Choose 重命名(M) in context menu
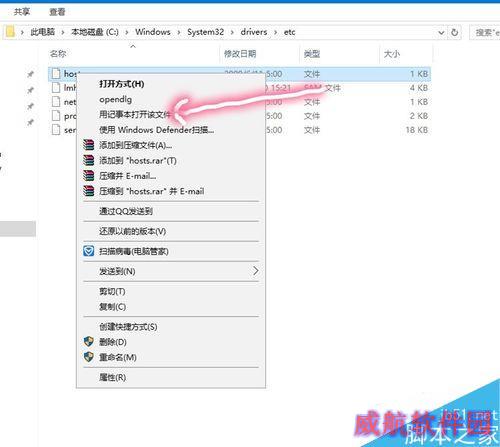500x447 pixels. pyautogui.click(x=118, y=357)
